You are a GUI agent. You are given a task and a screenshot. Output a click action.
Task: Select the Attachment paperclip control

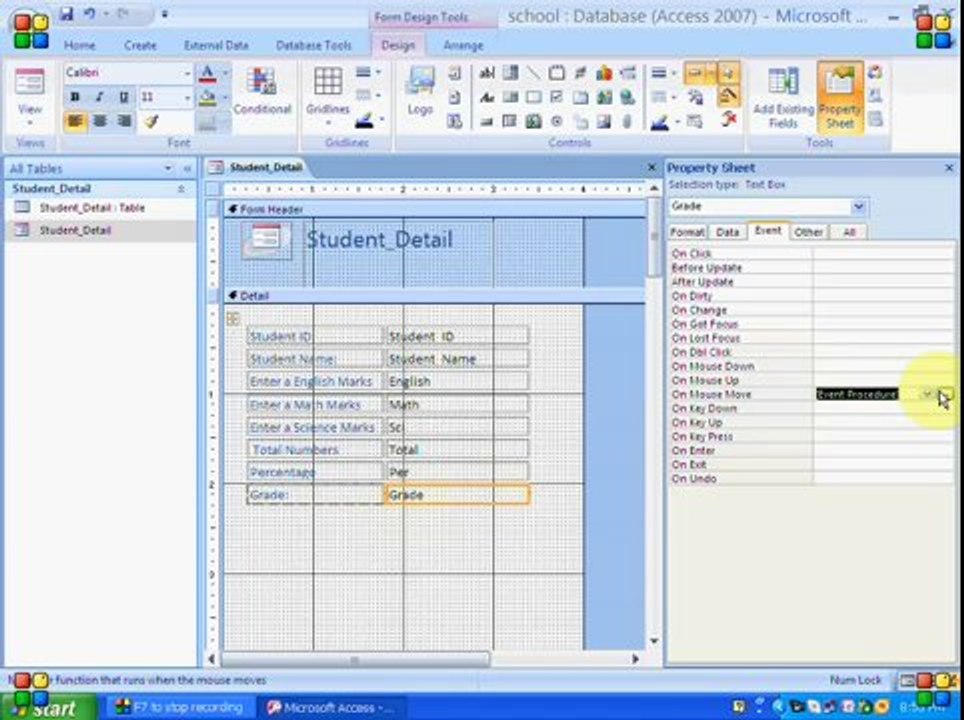(x=627, y=121)
